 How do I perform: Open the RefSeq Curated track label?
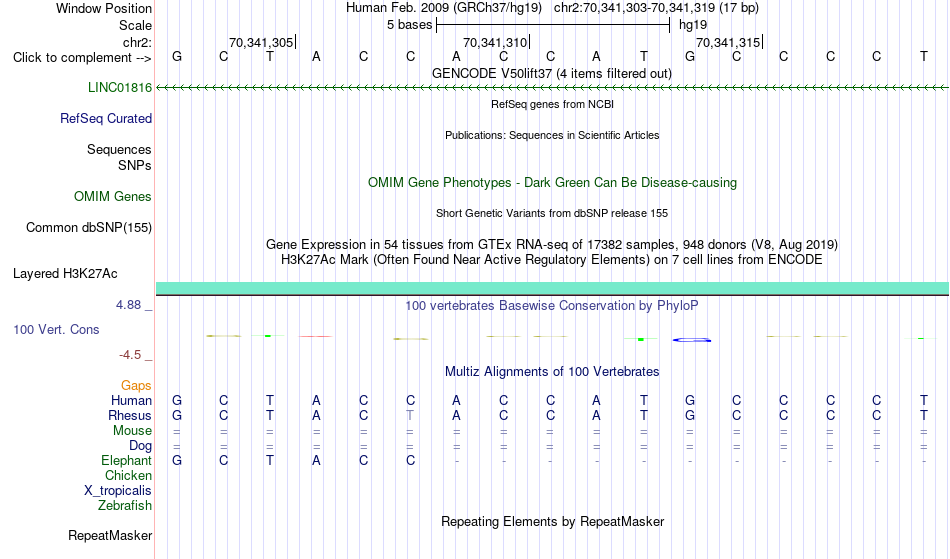pos(106,118)
